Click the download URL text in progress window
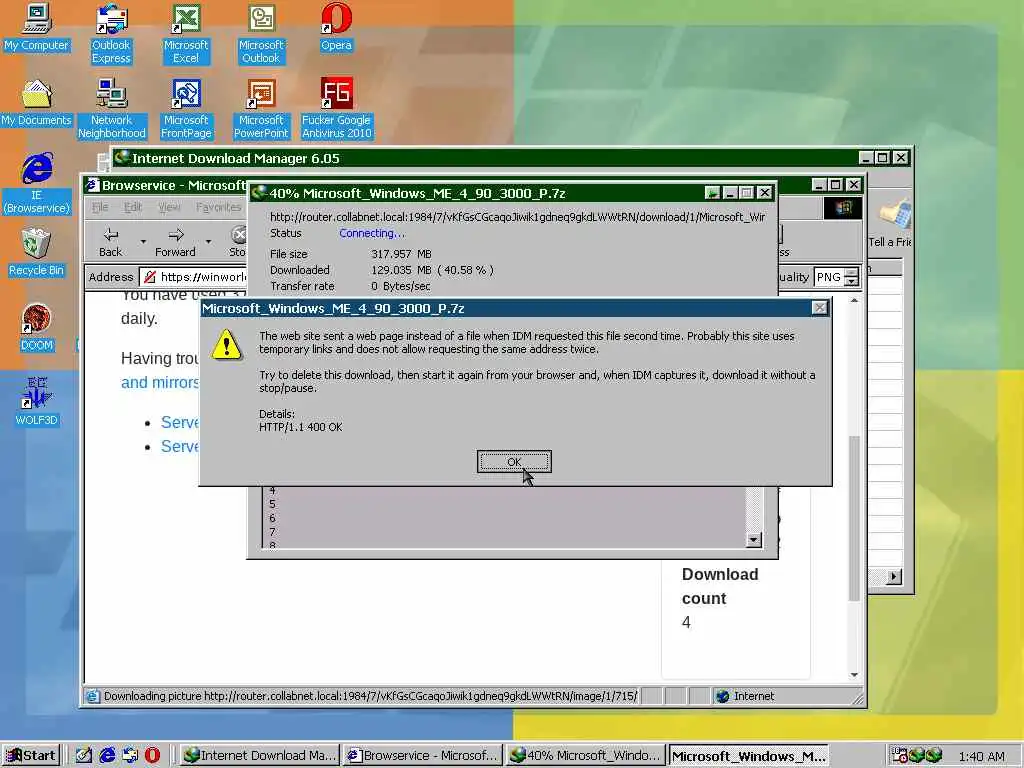 coord(517,217)
